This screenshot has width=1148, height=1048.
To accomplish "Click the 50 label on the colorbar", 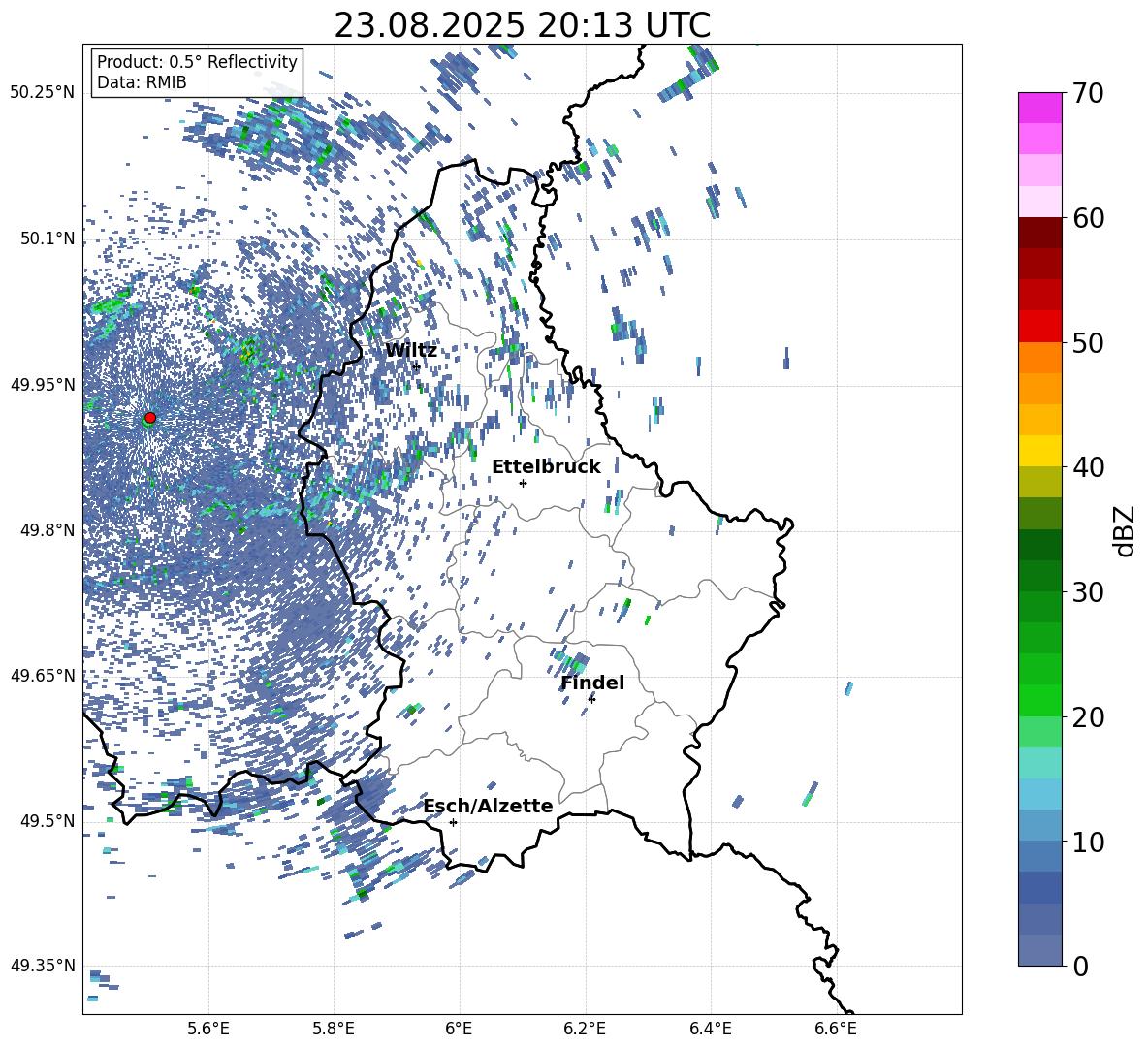I will 1087,342.
